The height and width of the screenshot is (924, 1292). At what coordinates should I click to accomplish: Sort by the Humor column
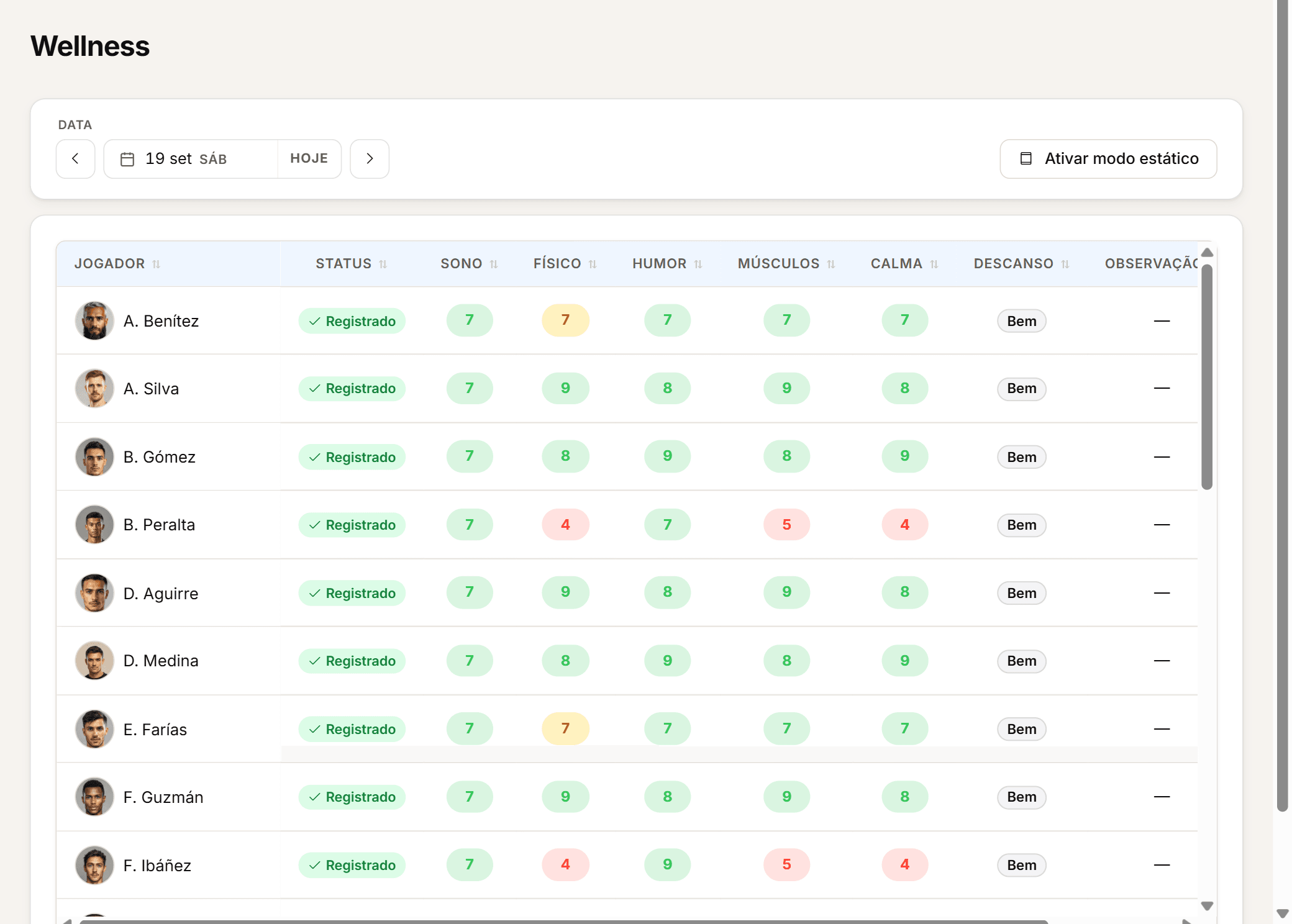click(x=668, y=264)
